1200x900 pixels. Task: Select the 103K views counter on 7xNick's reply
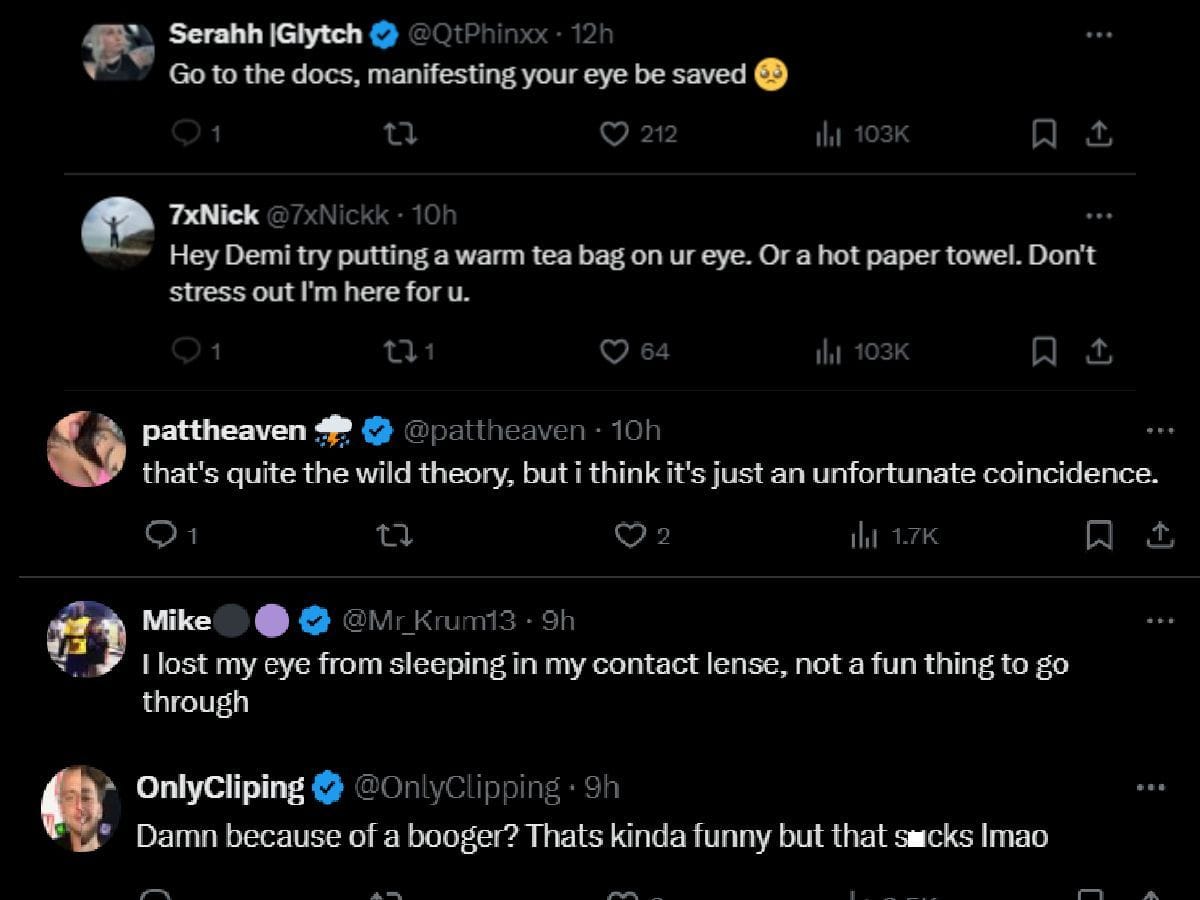(860, 351)
